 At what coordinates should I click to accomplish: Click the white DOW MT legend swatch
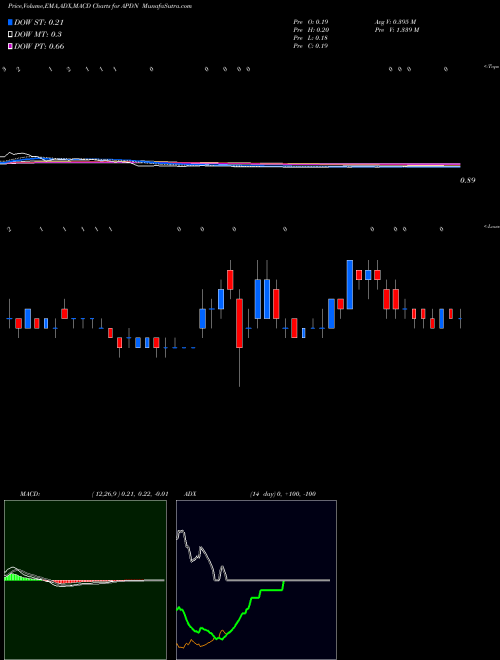10,34
